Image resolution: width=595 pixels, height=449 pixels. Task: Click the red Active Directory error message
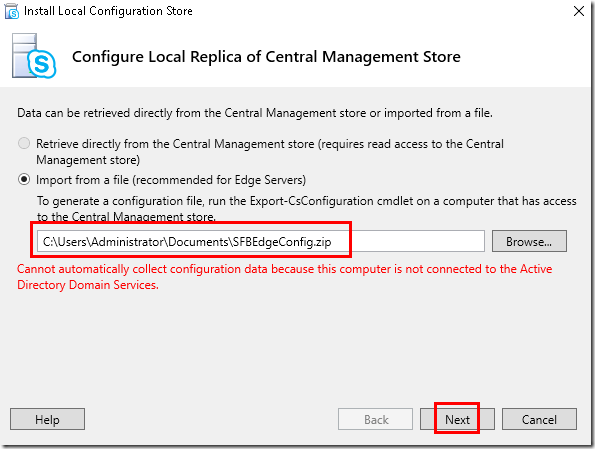pos(284,277)
